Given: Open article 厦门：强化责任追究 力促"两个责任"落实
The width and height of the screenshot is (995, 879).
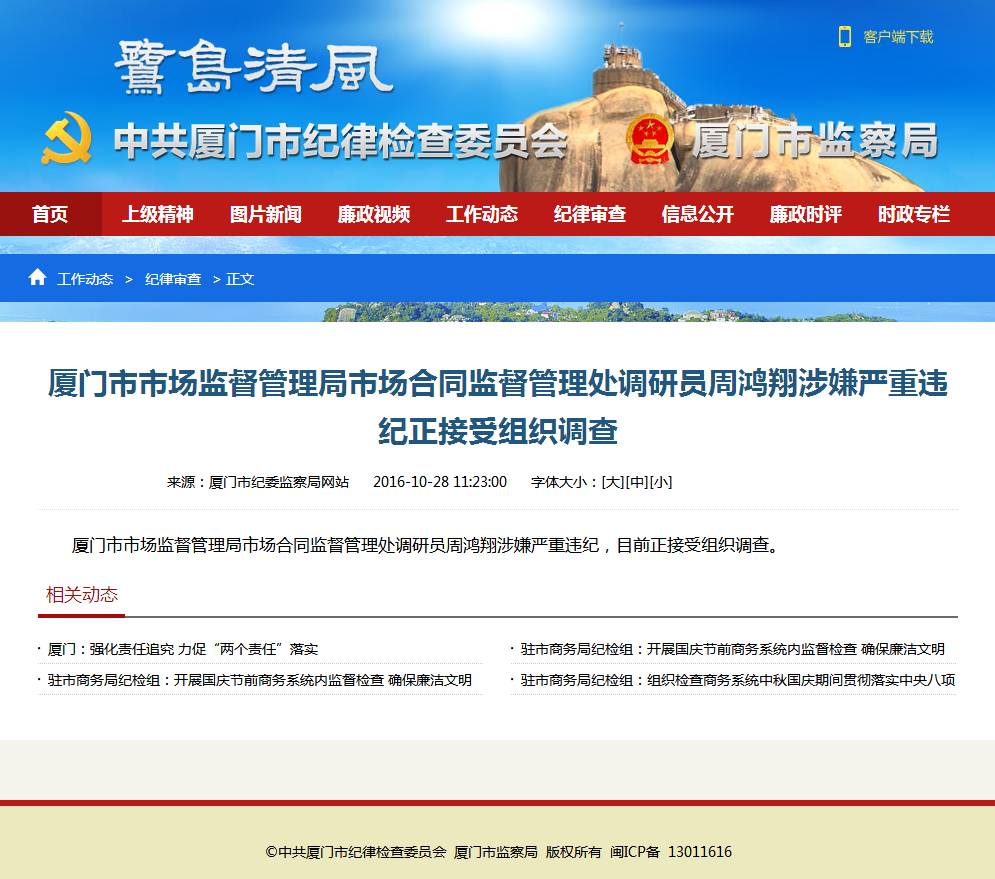Looking at the screenshot, I should pos(183,650).
